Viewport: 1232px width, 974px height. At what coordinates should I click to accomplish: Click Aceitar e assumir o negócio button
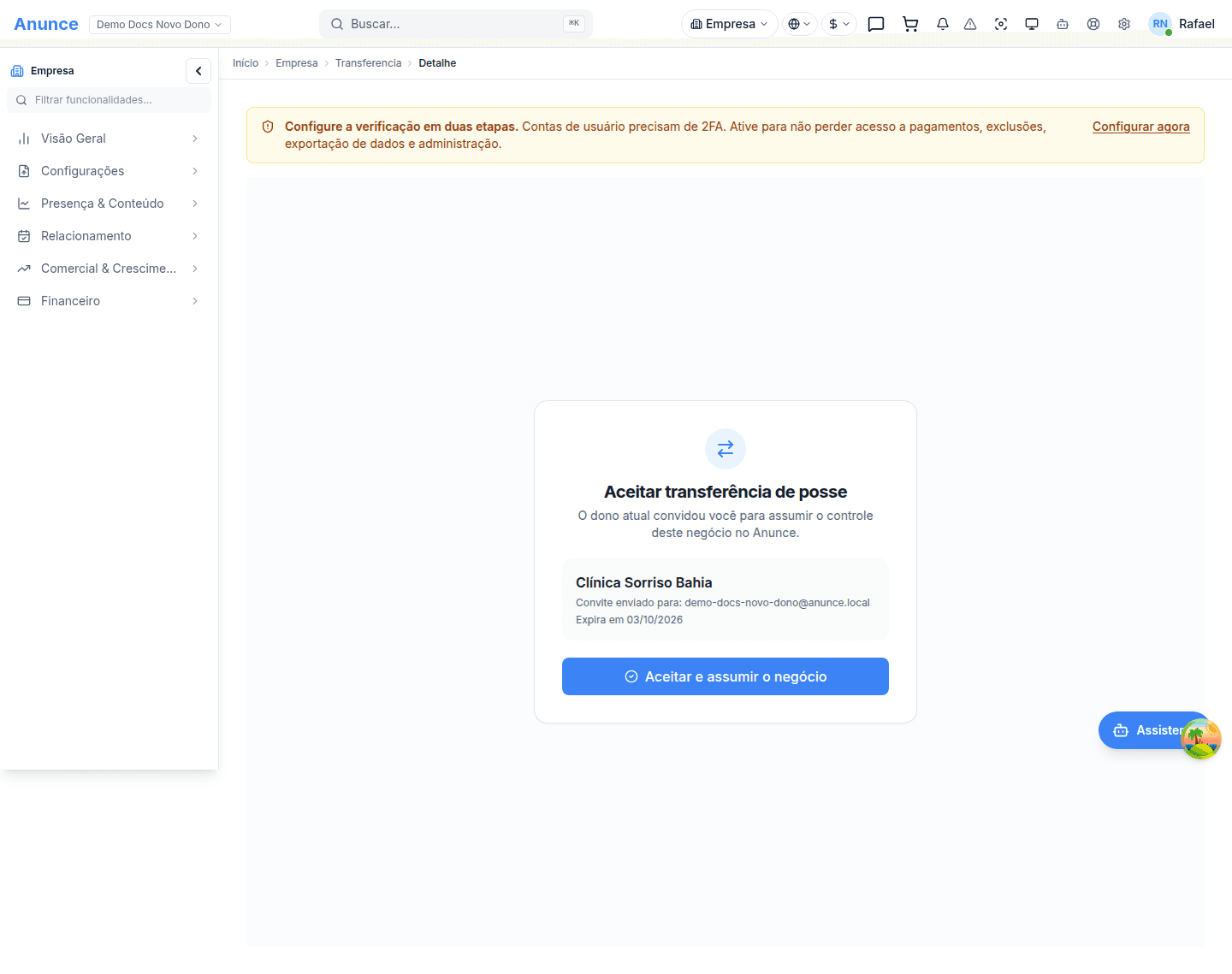pyautogui.click(x=726, y=676)
